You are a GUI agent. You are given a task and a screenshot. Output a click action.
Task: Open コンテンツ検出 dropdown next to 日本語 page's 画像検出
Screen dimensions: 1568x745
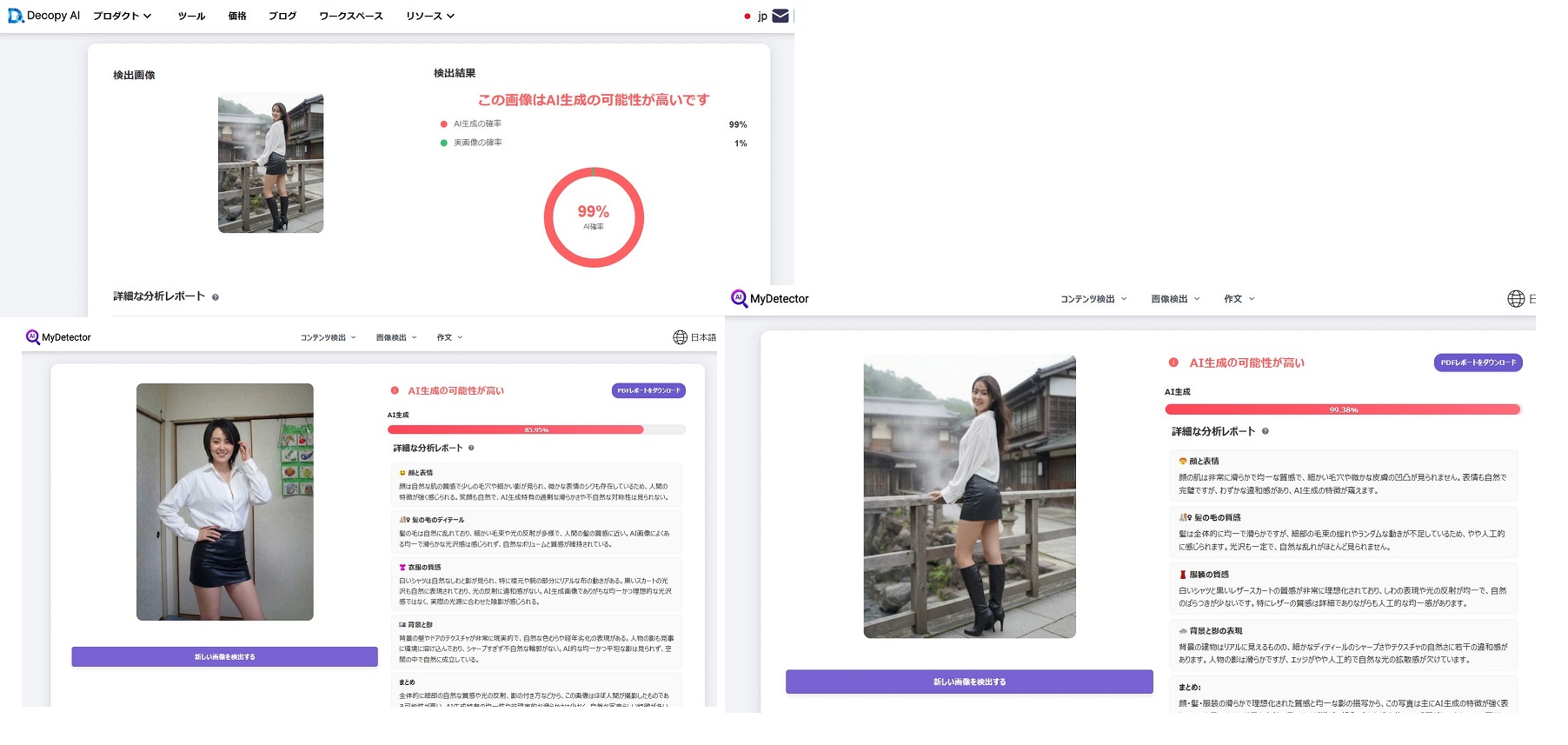pos(328,337)
